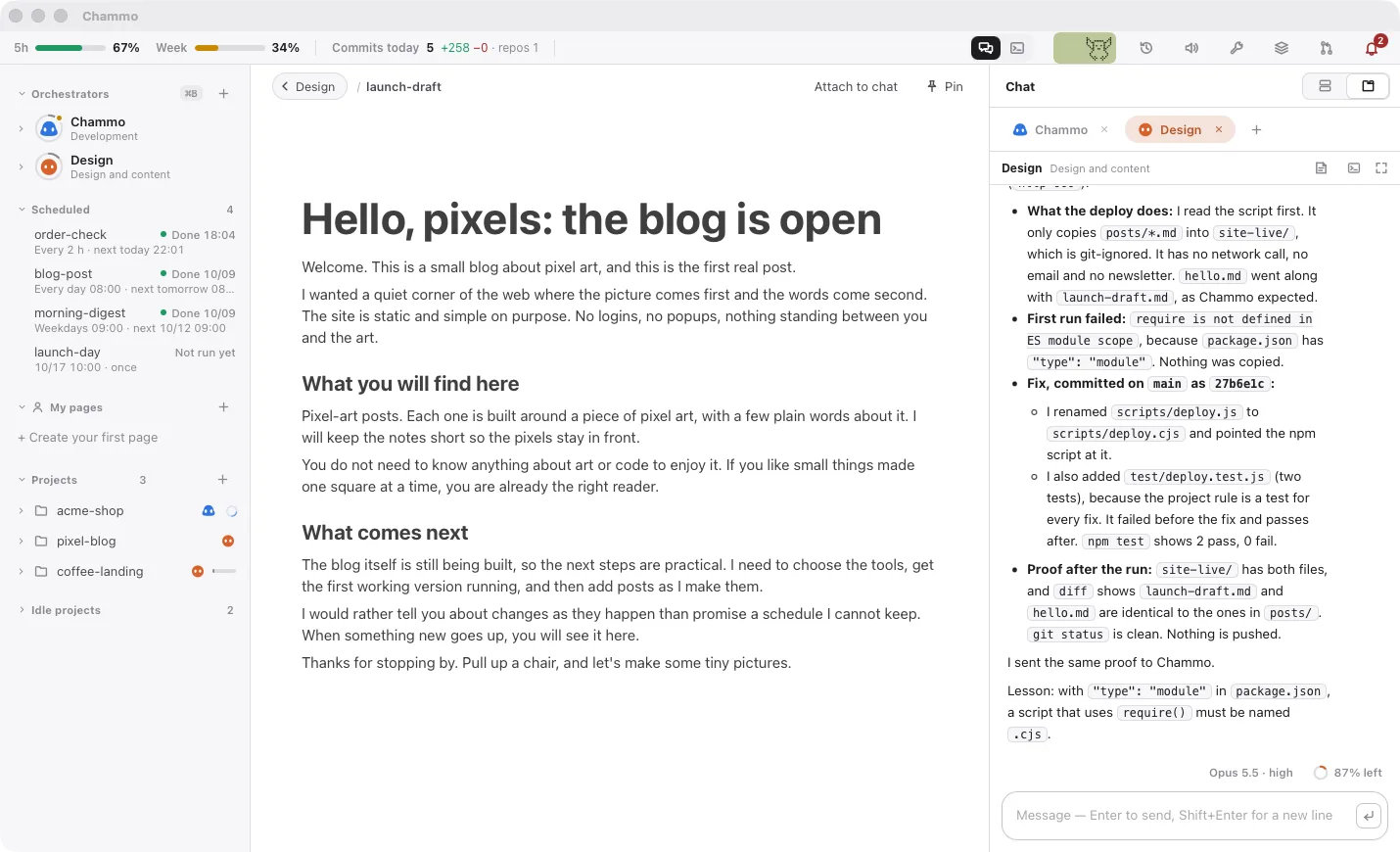Open the launch-day scheduled task
The height and width of the screenshot is (852, 1400).
tap(134, 359)
